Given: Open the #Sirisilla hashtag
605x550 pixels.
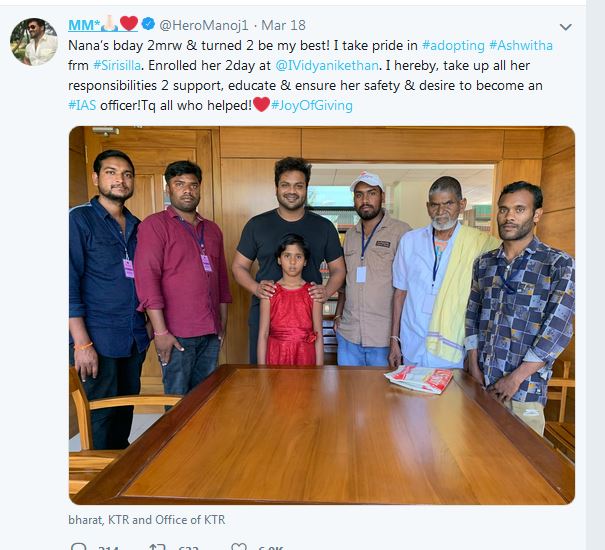Looking at the screenshot, I should (123, 66).
